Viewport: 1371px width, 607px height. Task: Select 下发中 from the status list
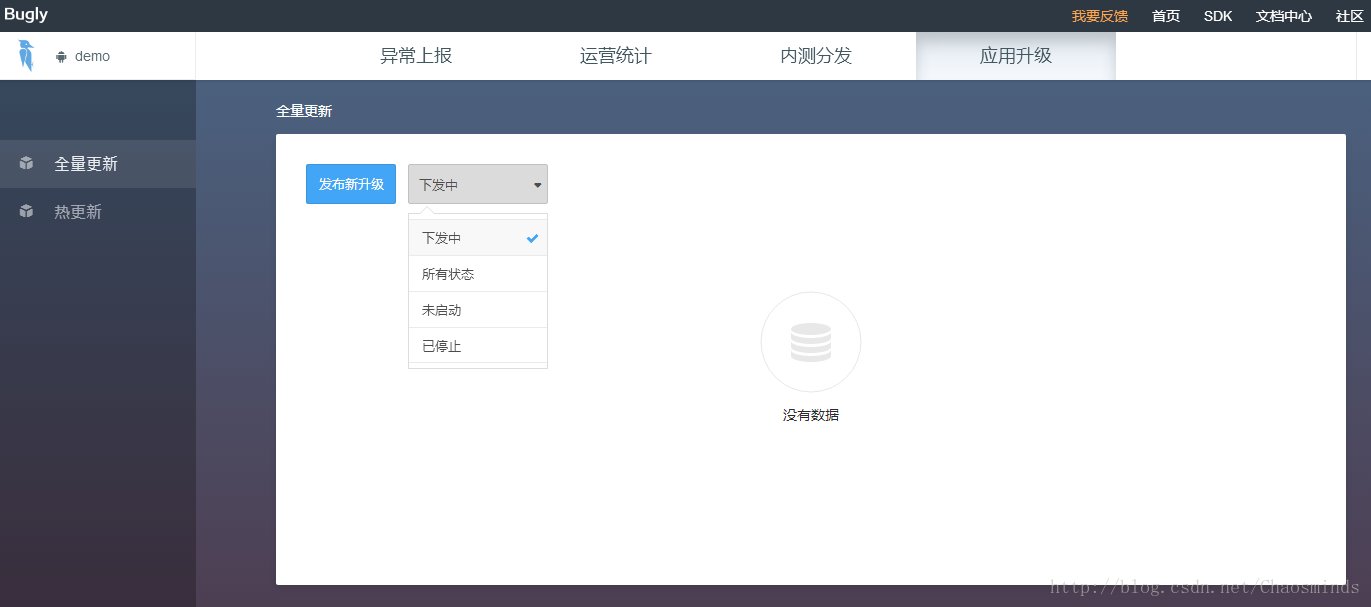pos(478,238)
